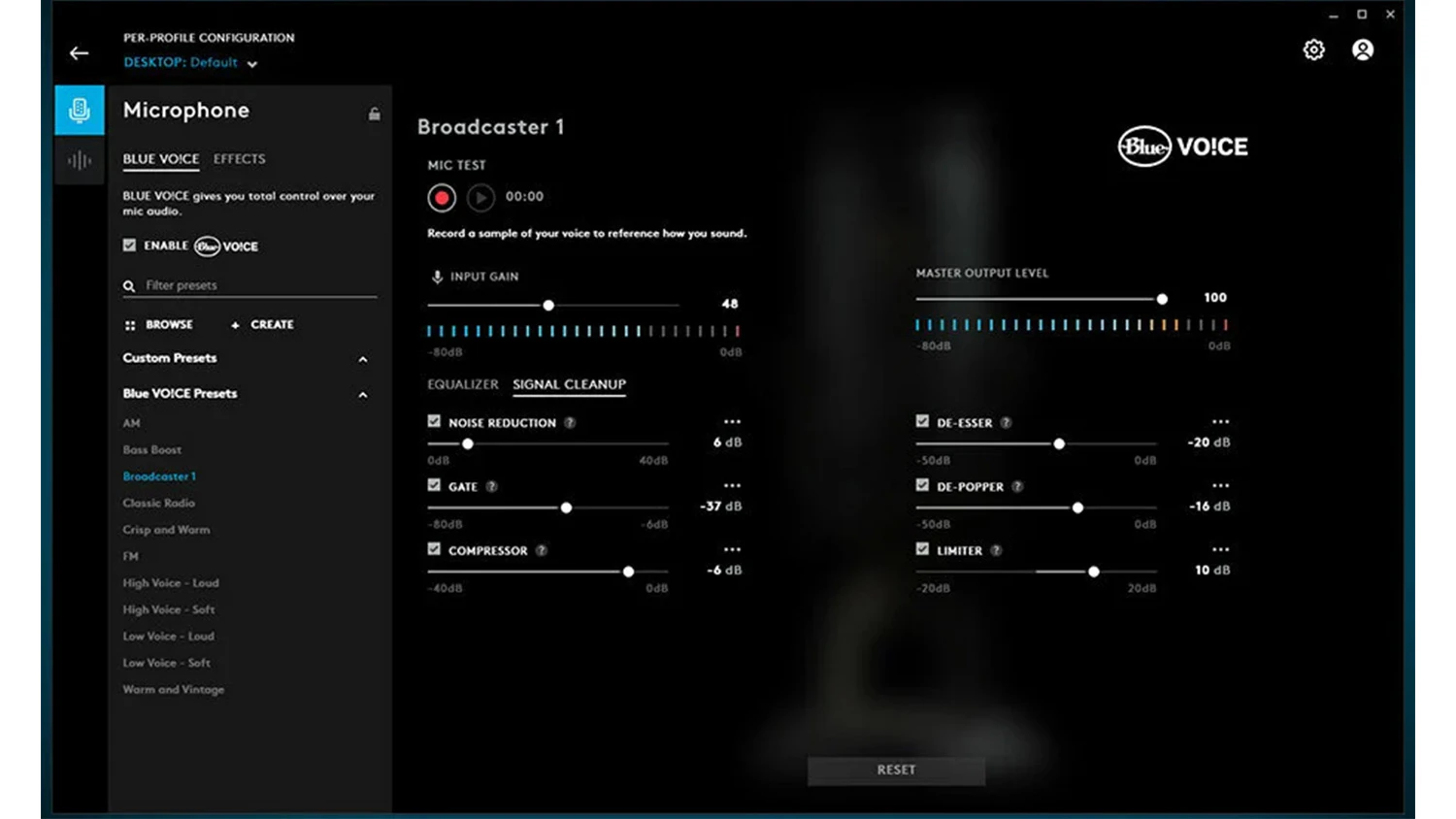The image size is (1456, 819).
Task: Click the search icon for preset filter
Action: (x=129, y=286)
